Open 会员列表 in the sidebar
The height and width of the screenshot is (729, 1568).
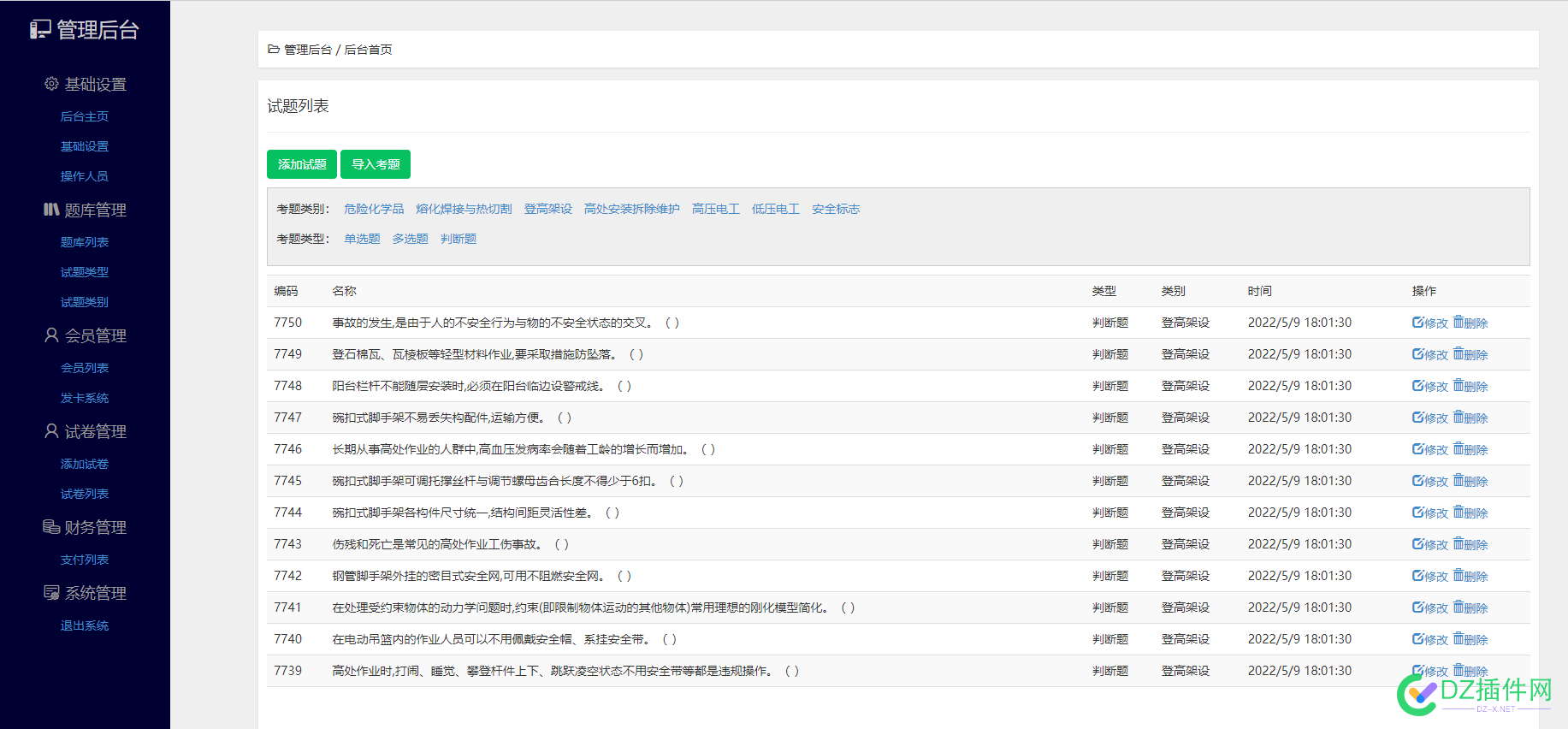click(85, 368)
